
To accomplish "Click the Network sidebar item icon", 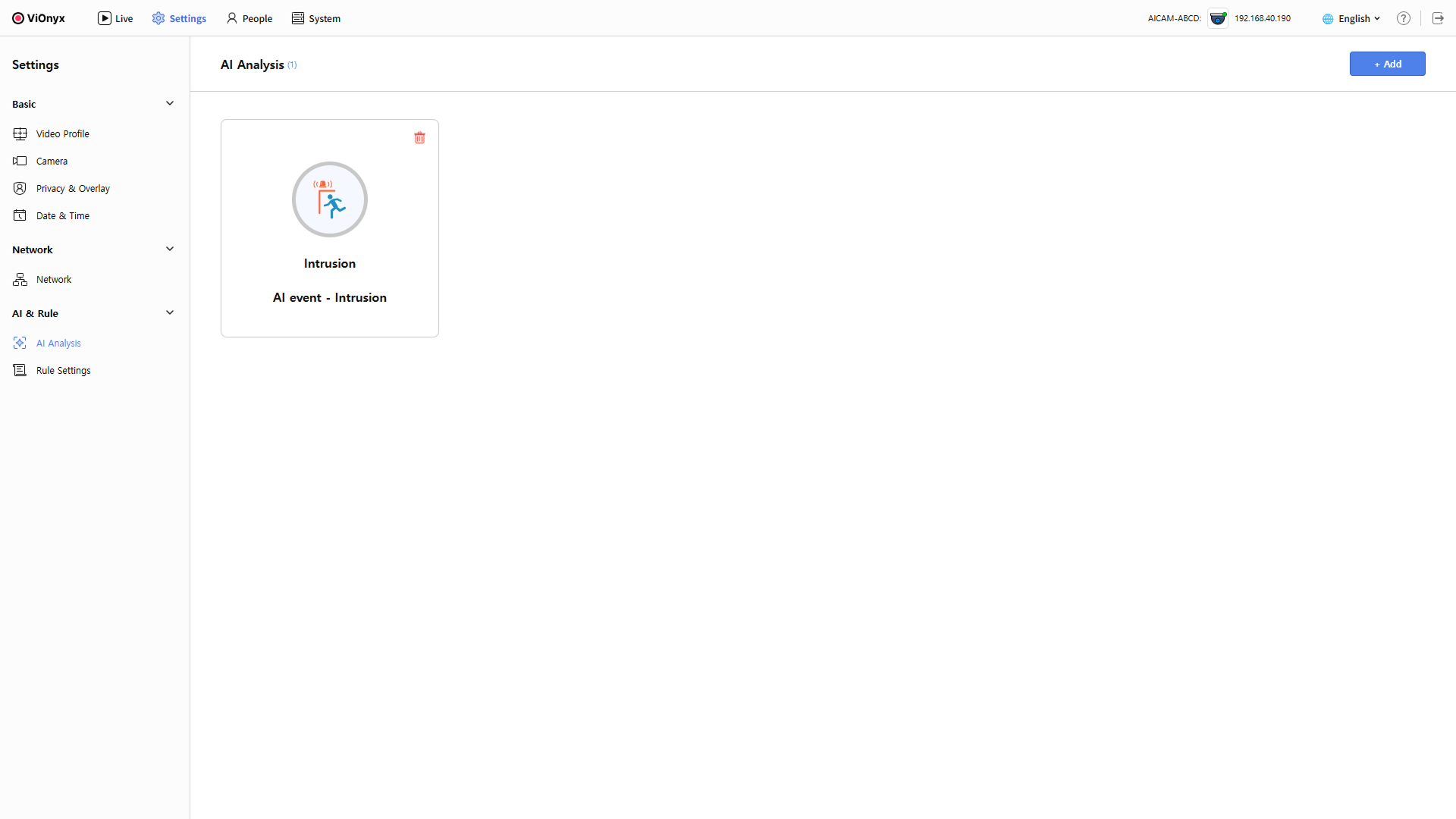I will [20, 279].
